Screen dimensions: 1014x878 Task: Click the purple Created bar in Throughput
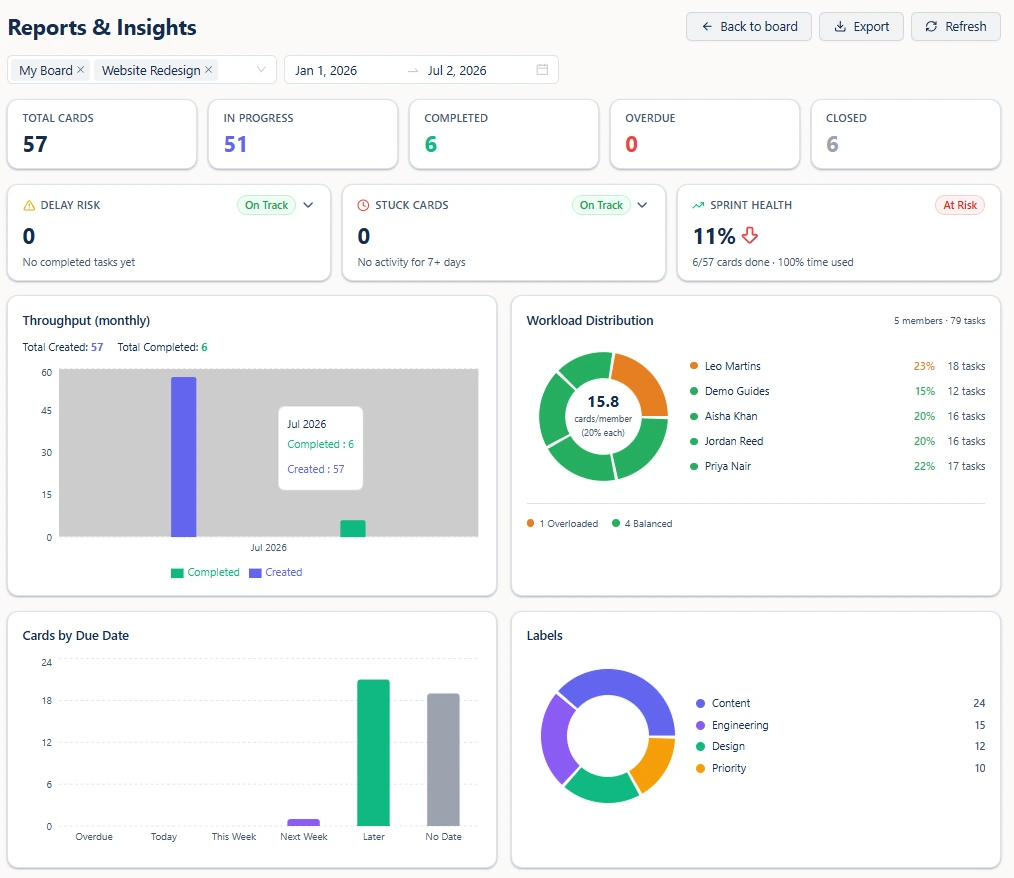pos(184,456)
